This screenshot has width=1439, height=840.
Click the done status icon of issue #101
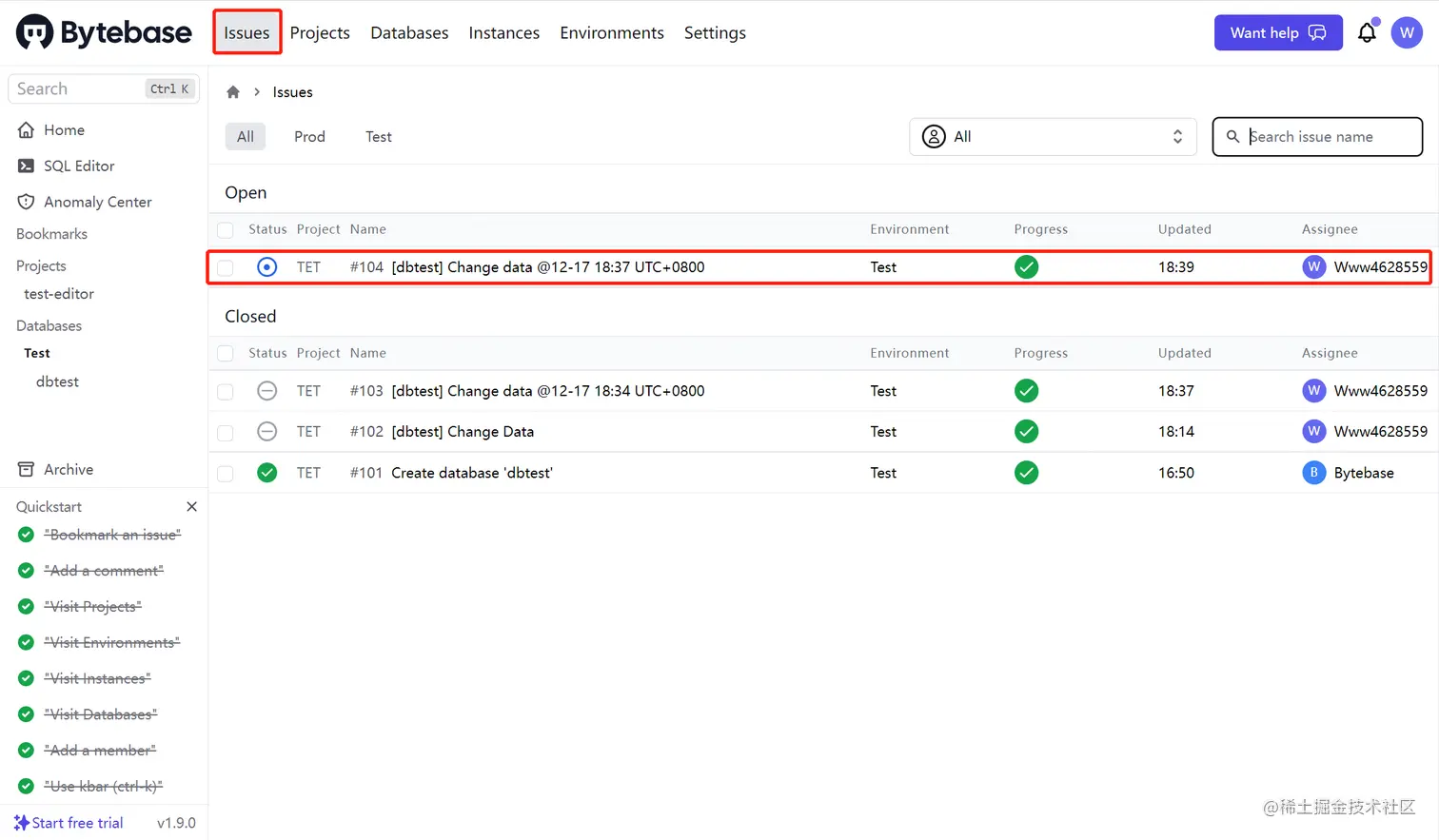pyautogui.click(x=267, y=473)
